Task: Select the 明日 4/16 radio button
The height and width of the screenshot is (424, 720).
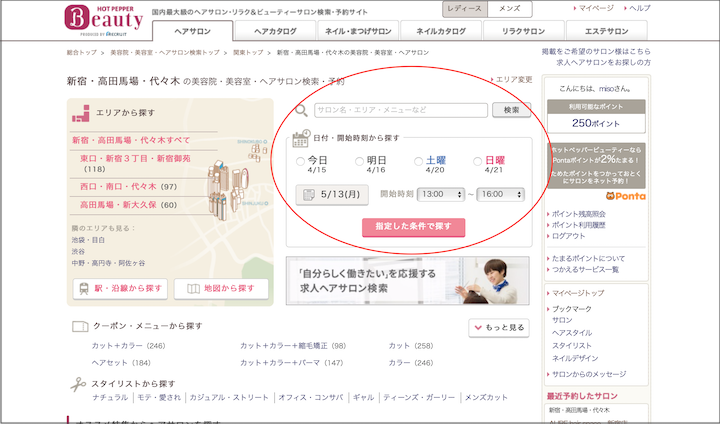Action: pyautogui.click(x=360, y=161)
